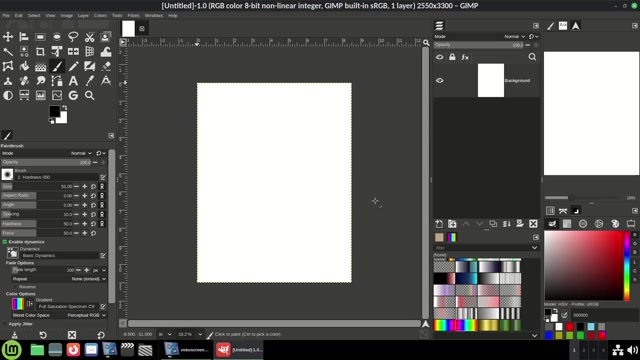
Task: Select the Alignment tool
Action: pyautogui.click(x=24, y=37)
